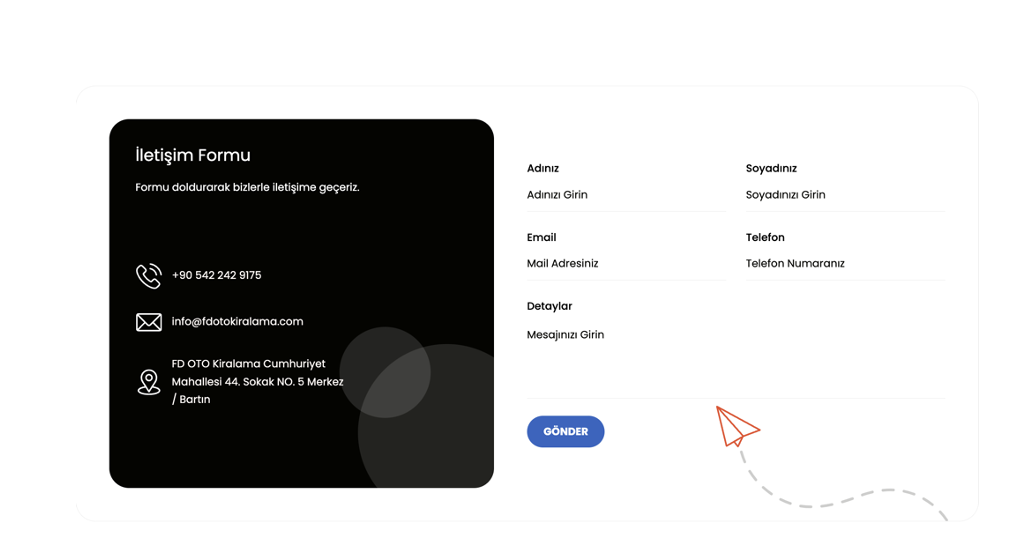
Task: Click phone number +90 542 242 9175
Action: click(x=216, y=275)
